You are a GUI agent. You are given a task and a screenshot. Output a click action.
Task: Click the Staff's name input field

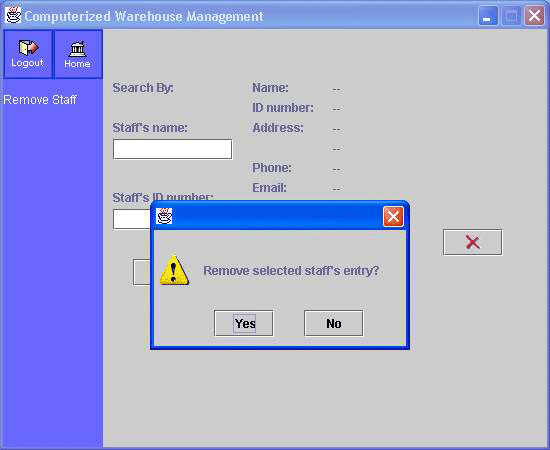(173, 149)
